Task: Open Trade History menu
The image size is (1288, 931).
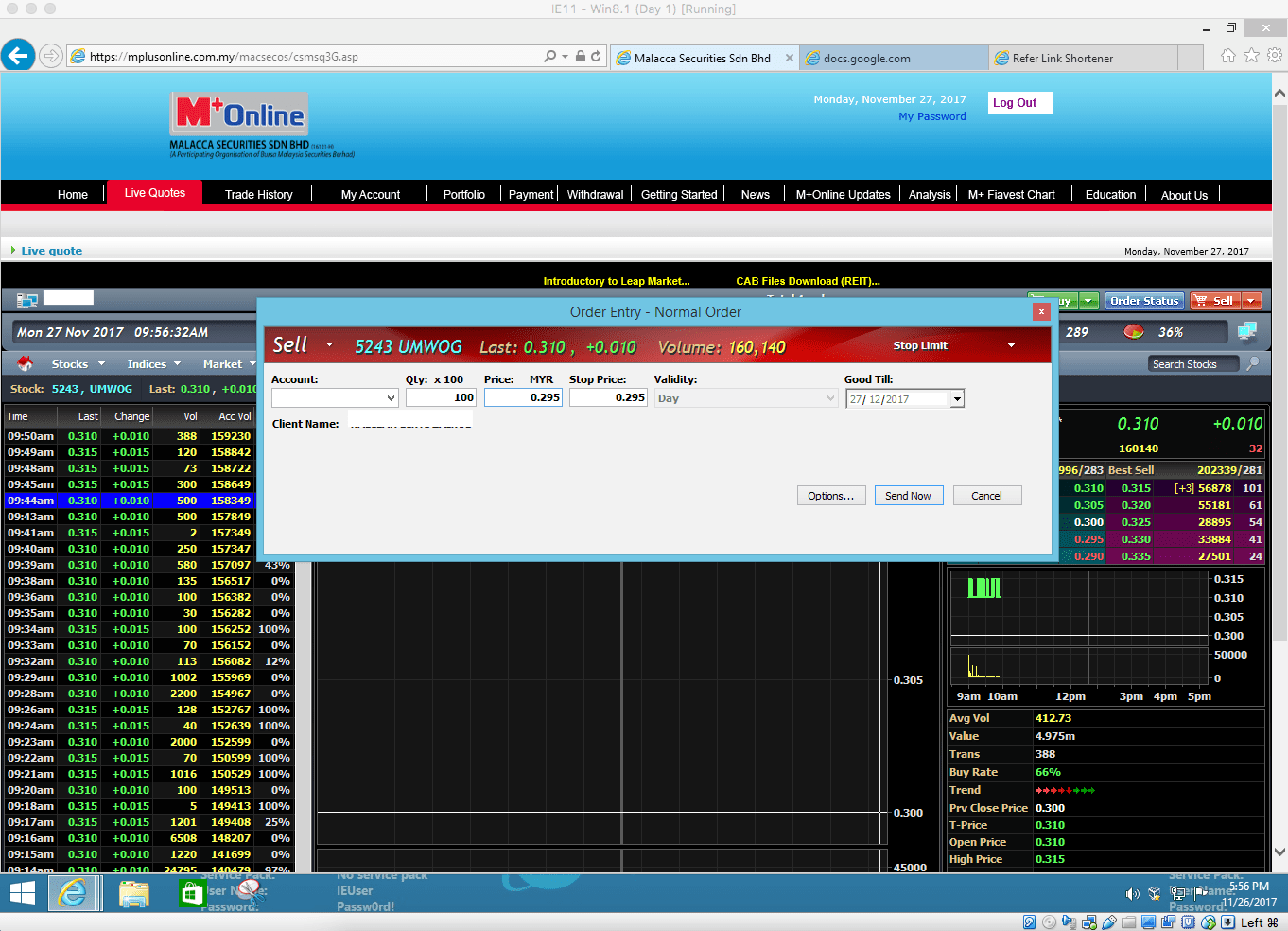Action: (x=259, y=195)
